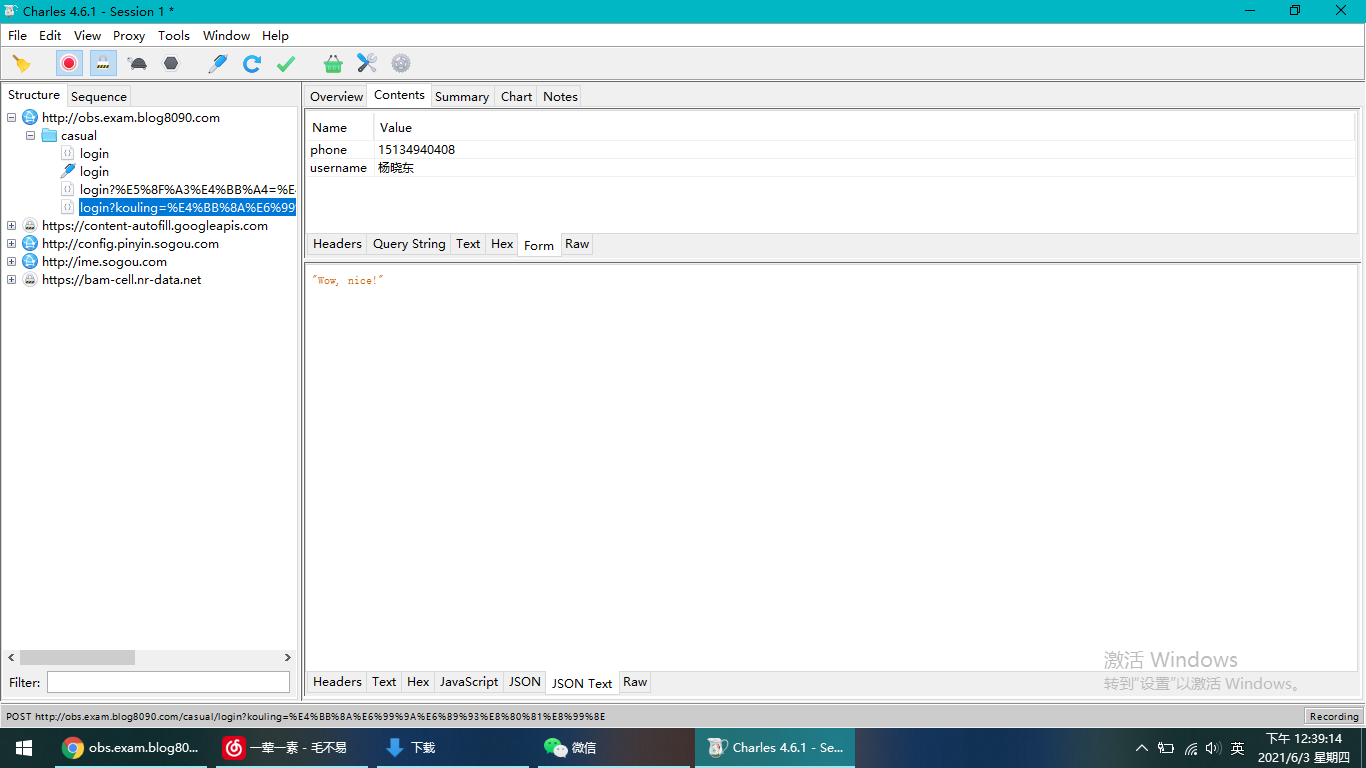
Task: Click the green basket toolbar icon
Action: (333, 64)
